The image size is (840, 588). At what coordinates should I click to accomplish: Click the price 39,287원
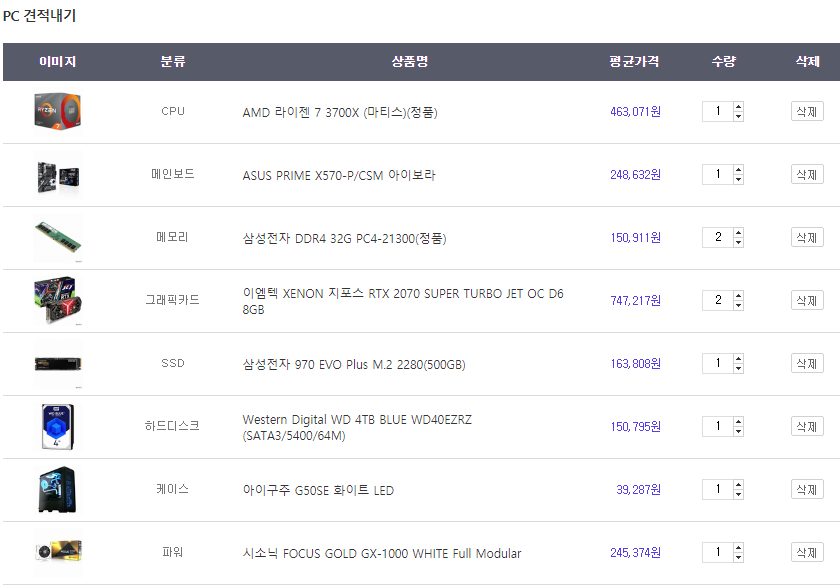coord(639,489)
